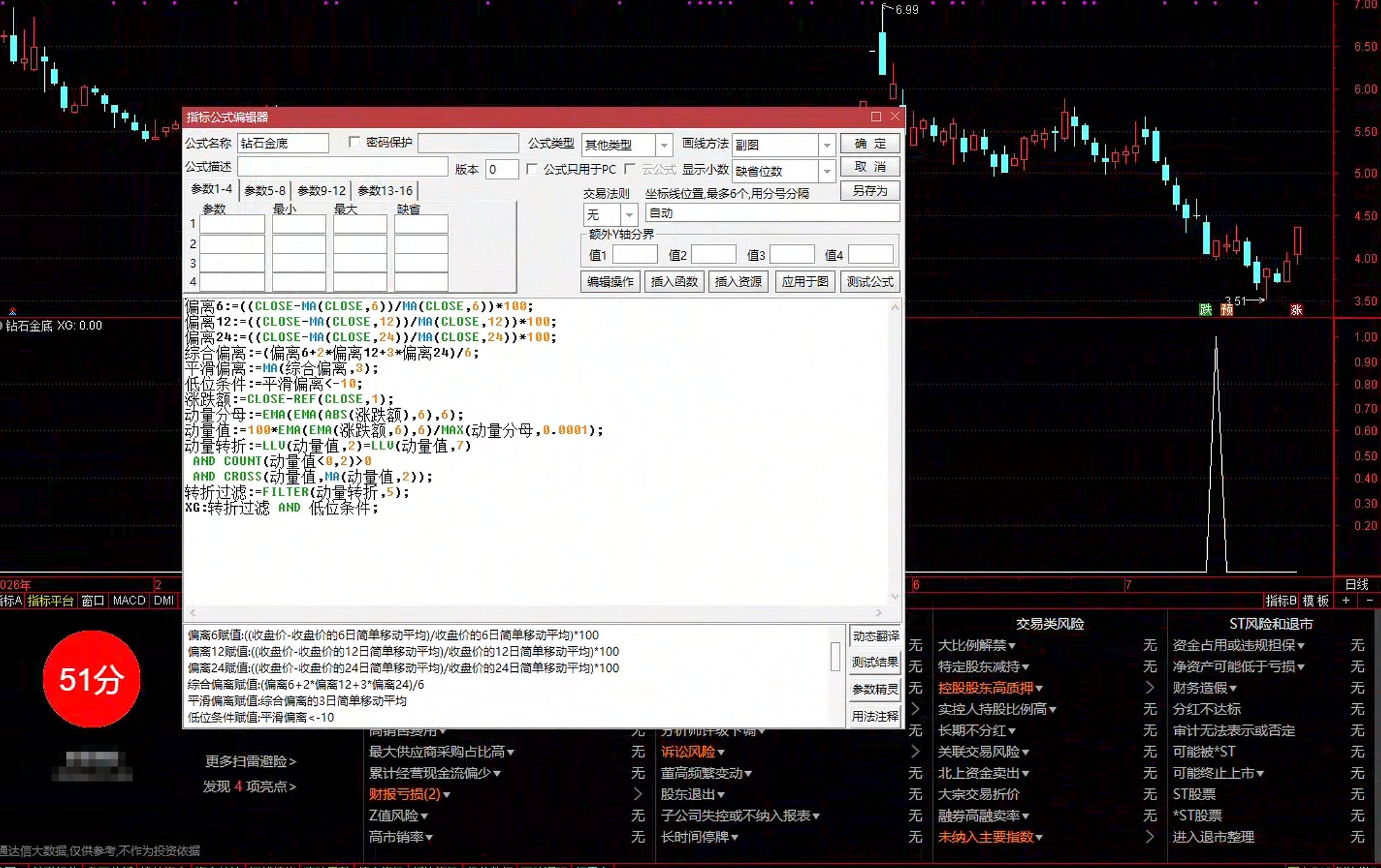Image resolution: width=1381 pixels, height=868 pixels.
Task: Open the 发现 4 项亮点 link
Action: coord(250,787)
